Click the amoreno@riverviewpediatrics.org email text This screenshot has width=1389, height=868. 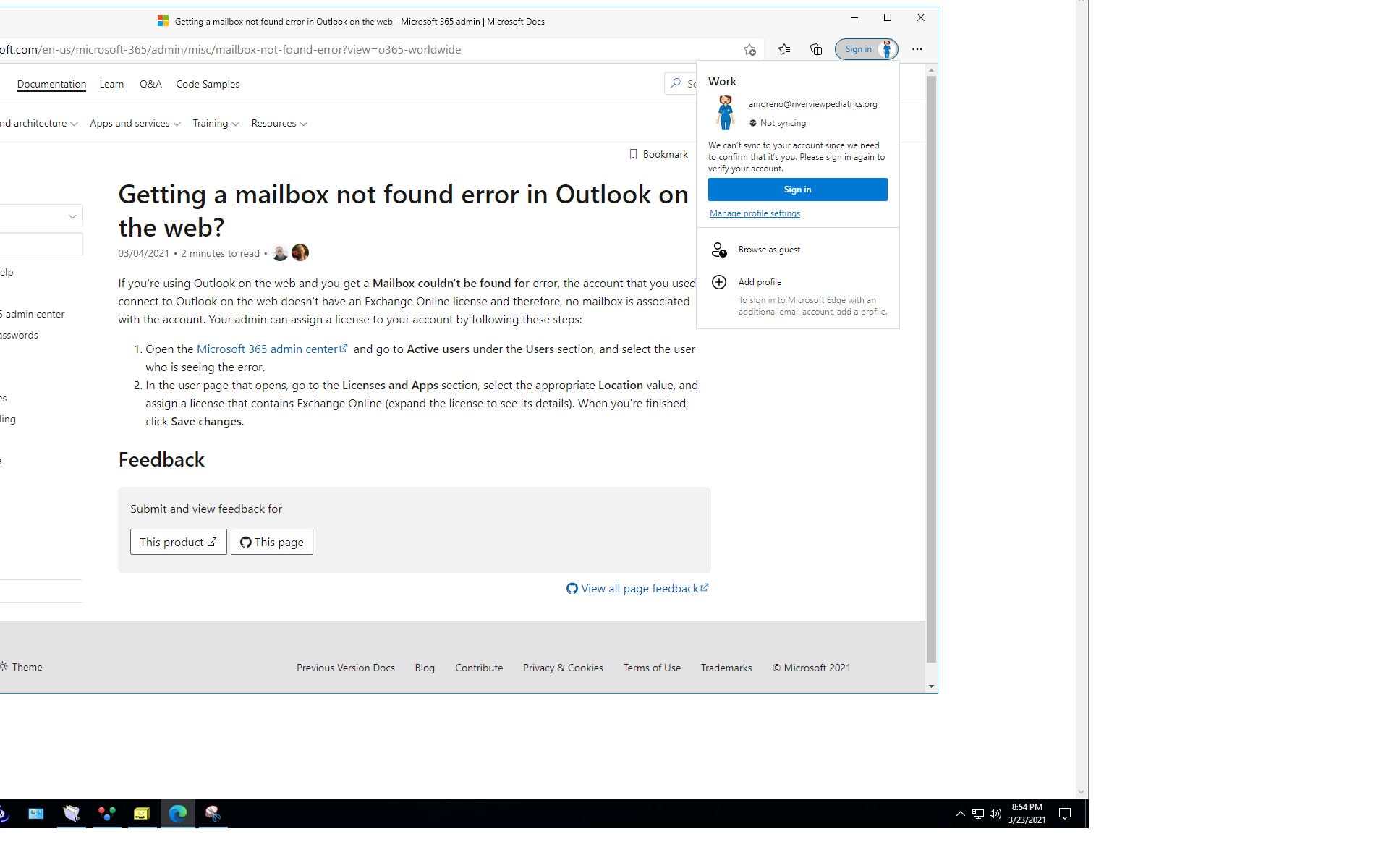pyautogui.click(x=812, y=104)
